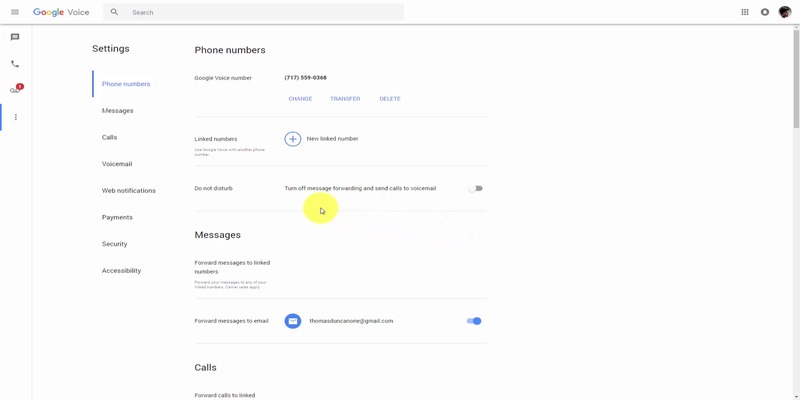The image size is (800, 400).
Task: Open Web notifications settings section
Action: click(x=128, y=190)
